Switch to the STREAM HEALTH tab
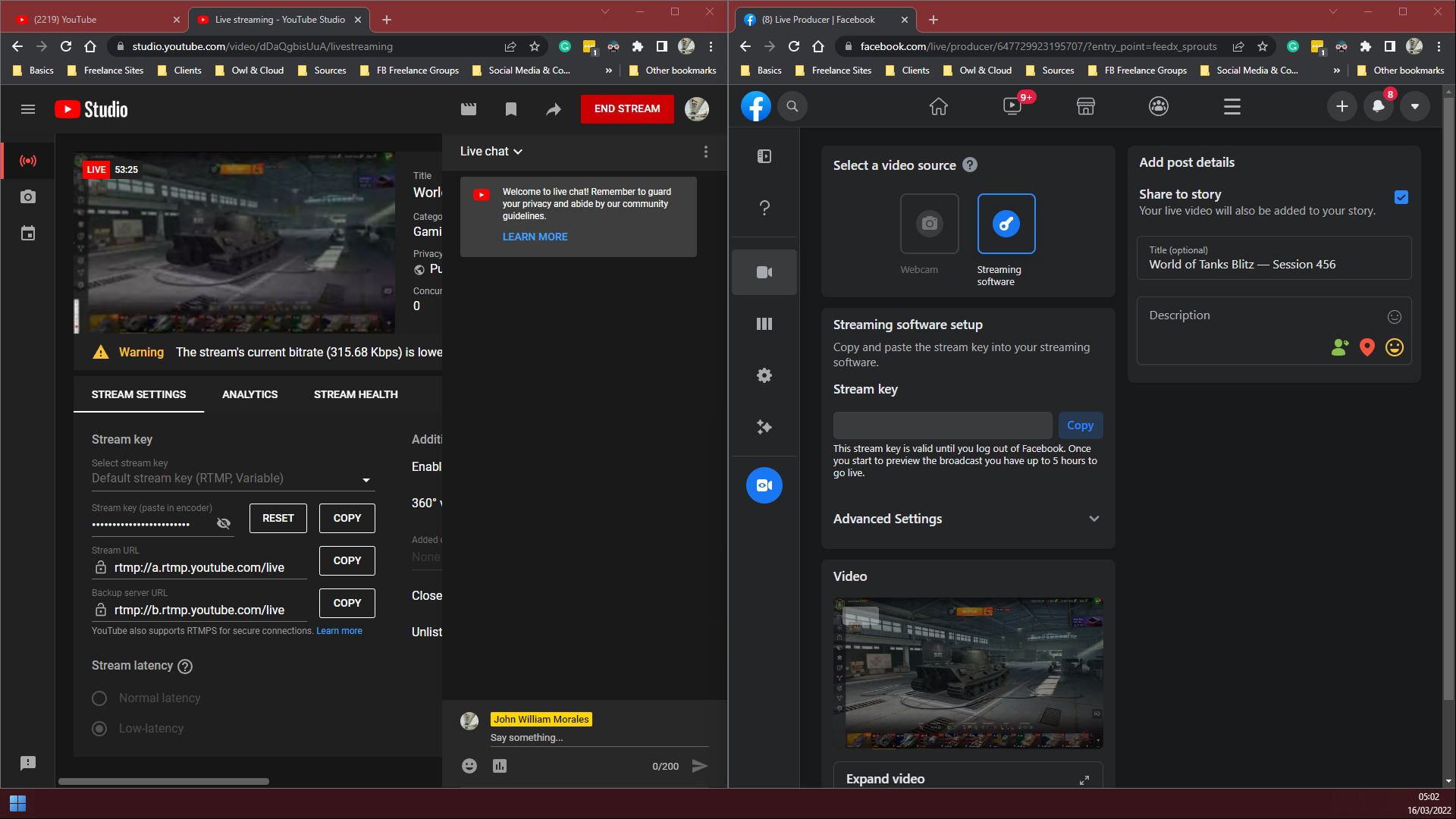 tap(356, 394)
